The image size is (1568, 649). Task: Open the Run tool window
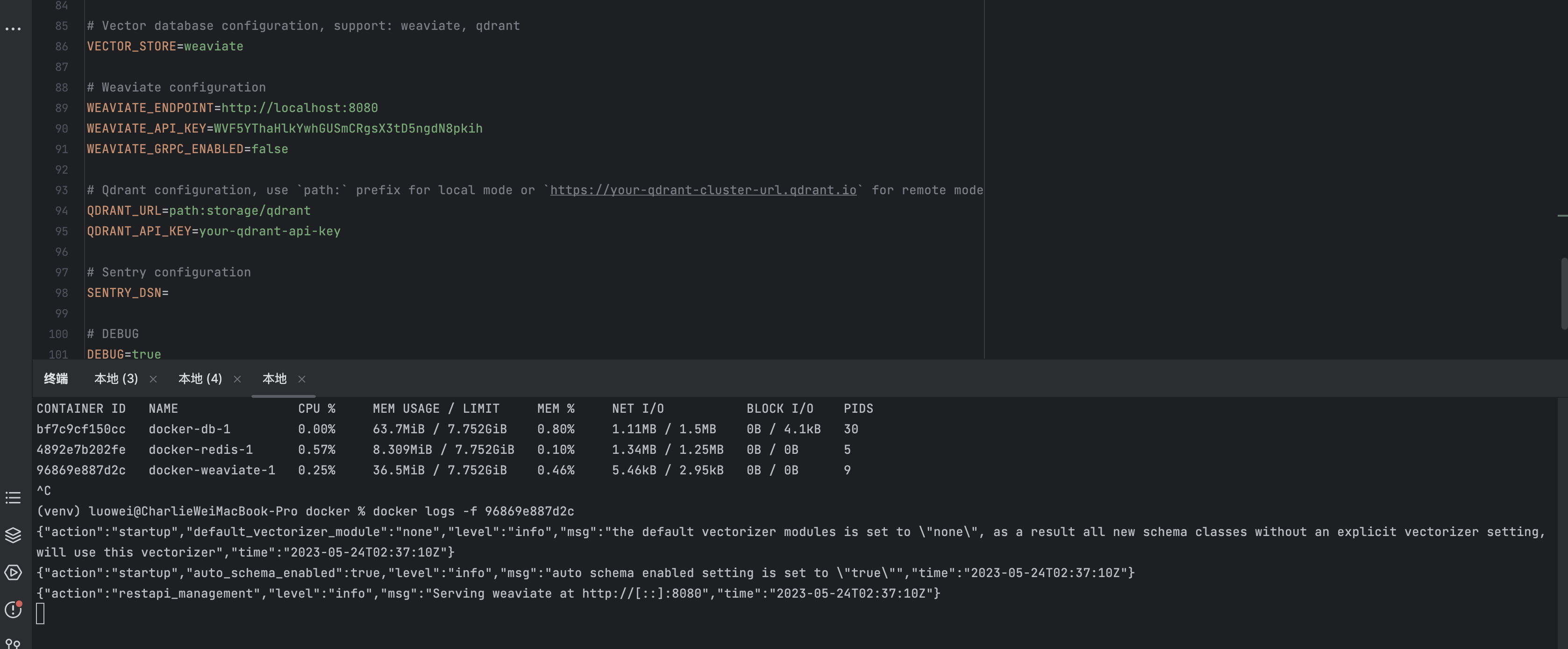point(13,573)
